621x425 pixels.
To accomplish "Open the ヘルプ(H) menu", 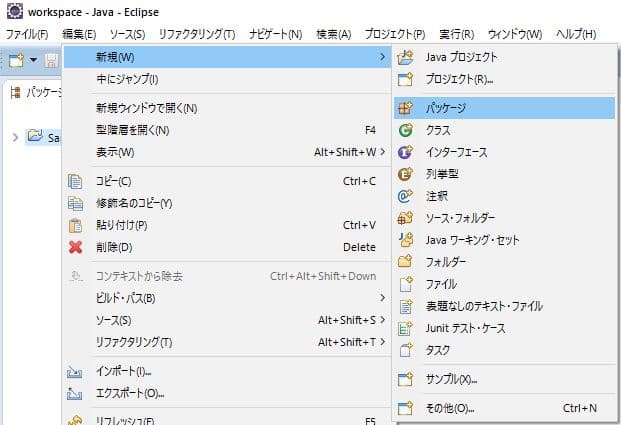I will [576, 34].
